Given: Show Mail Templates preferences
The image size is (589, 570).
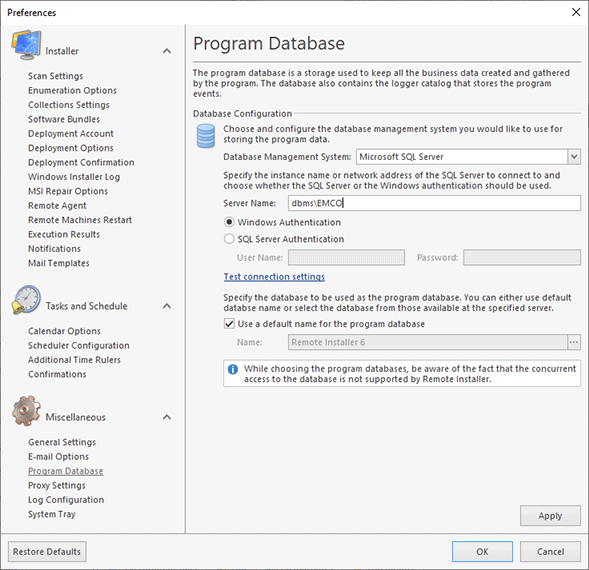Looking at the screenshot, I should coord(59,263).
